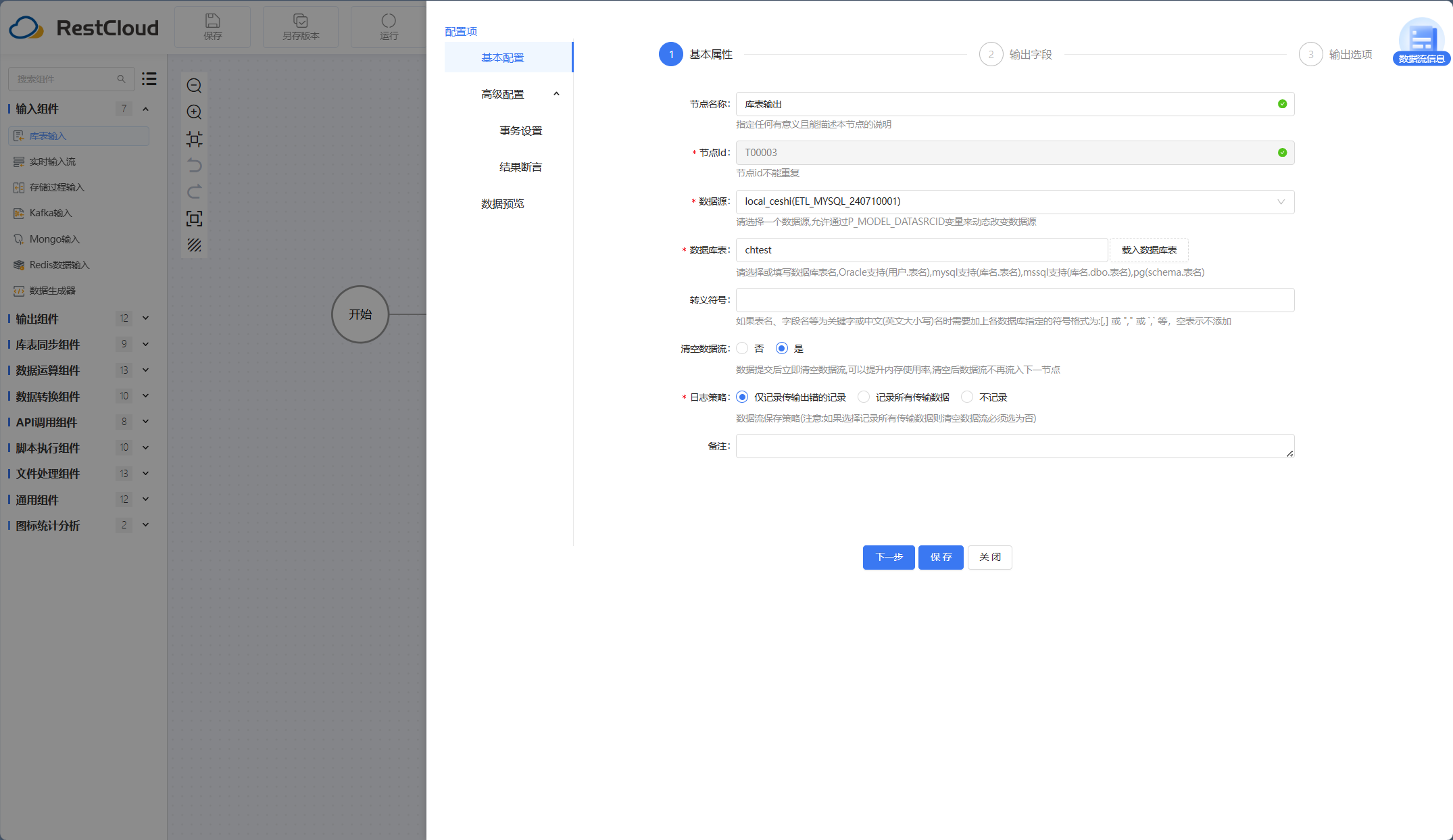Screen dimensions: 1453x840
Task: Toggle the component list view icon
Action: pos(149,79)
